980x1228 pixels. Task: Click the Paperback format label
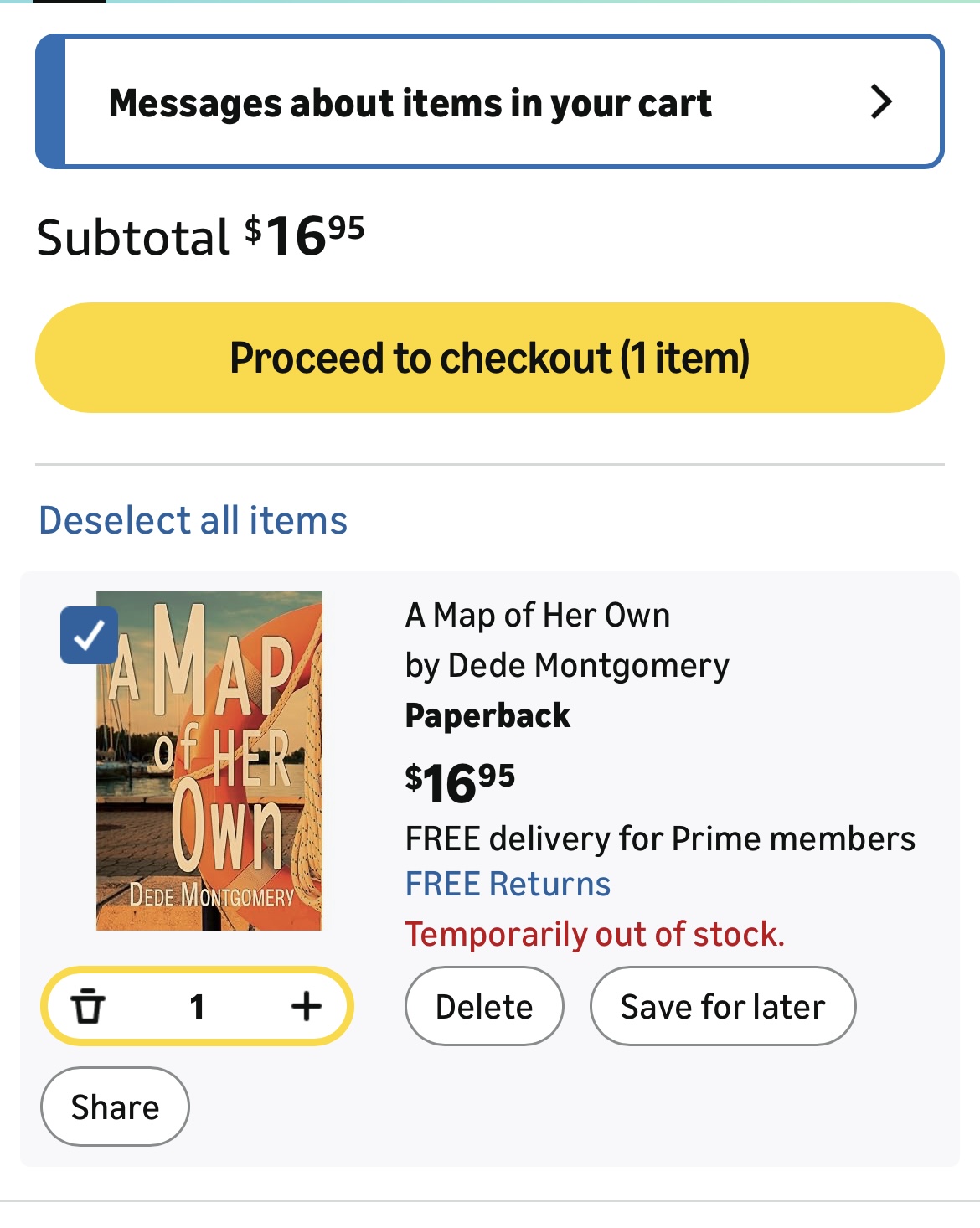487,715
